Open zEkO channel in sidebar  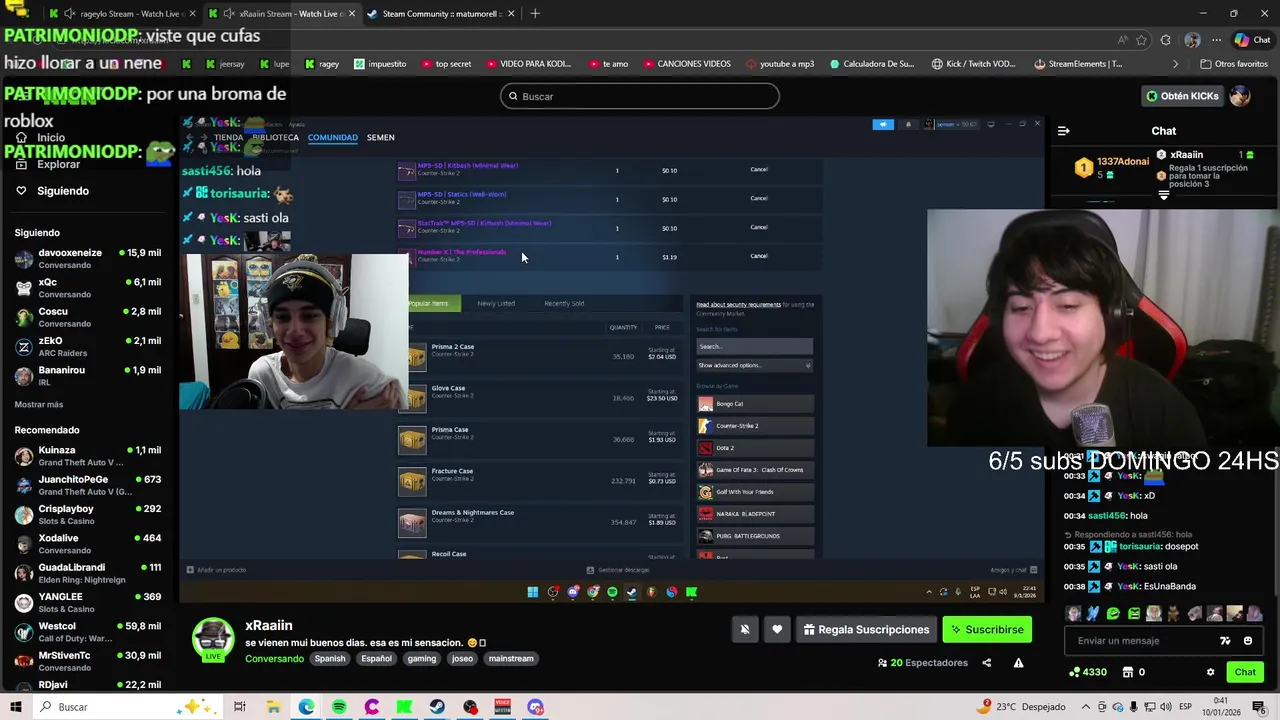[x=88, y=346]
